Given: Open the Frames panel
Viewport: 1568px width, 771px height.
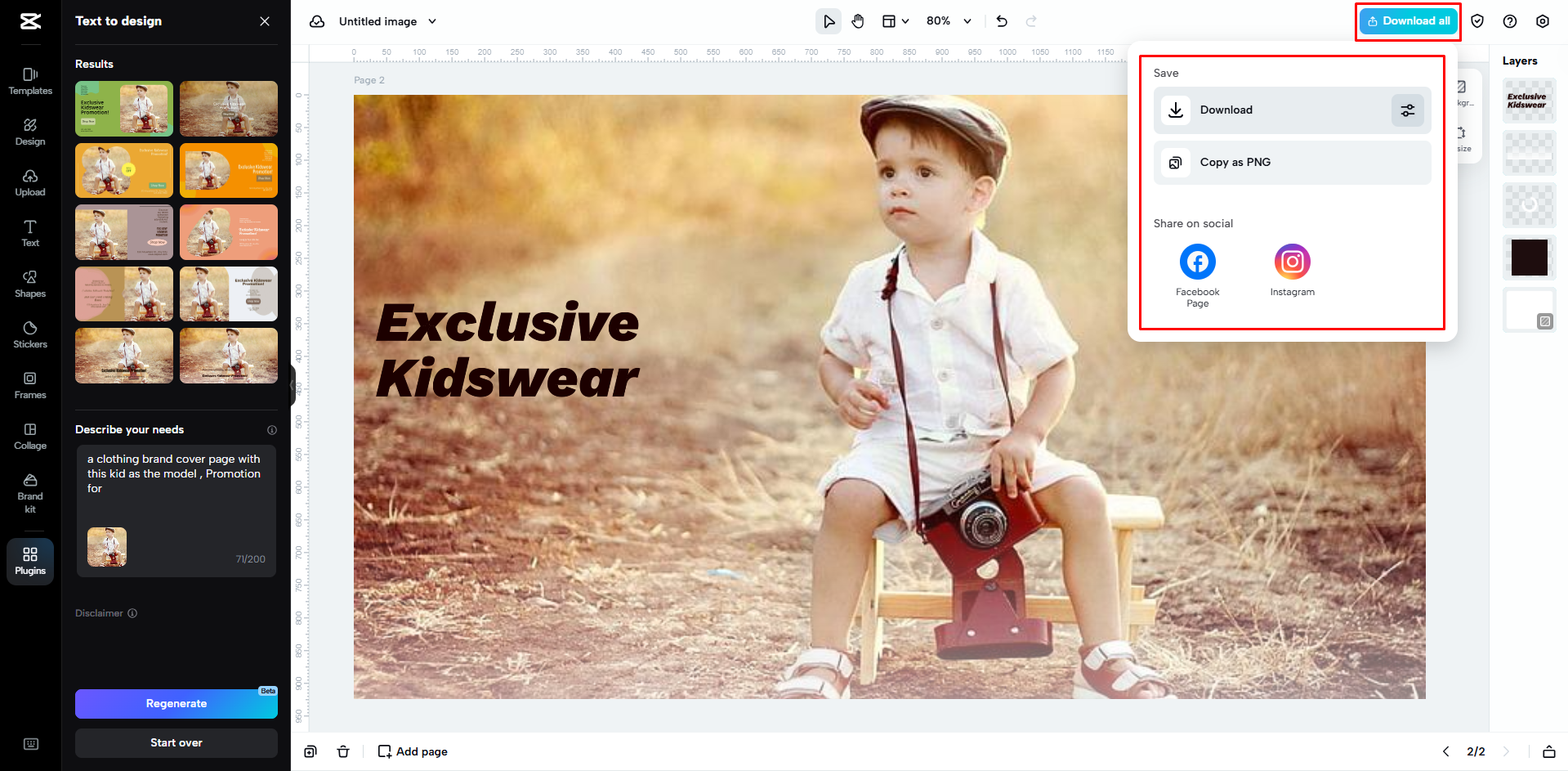Looking at the screenshot, I should 29,385.
